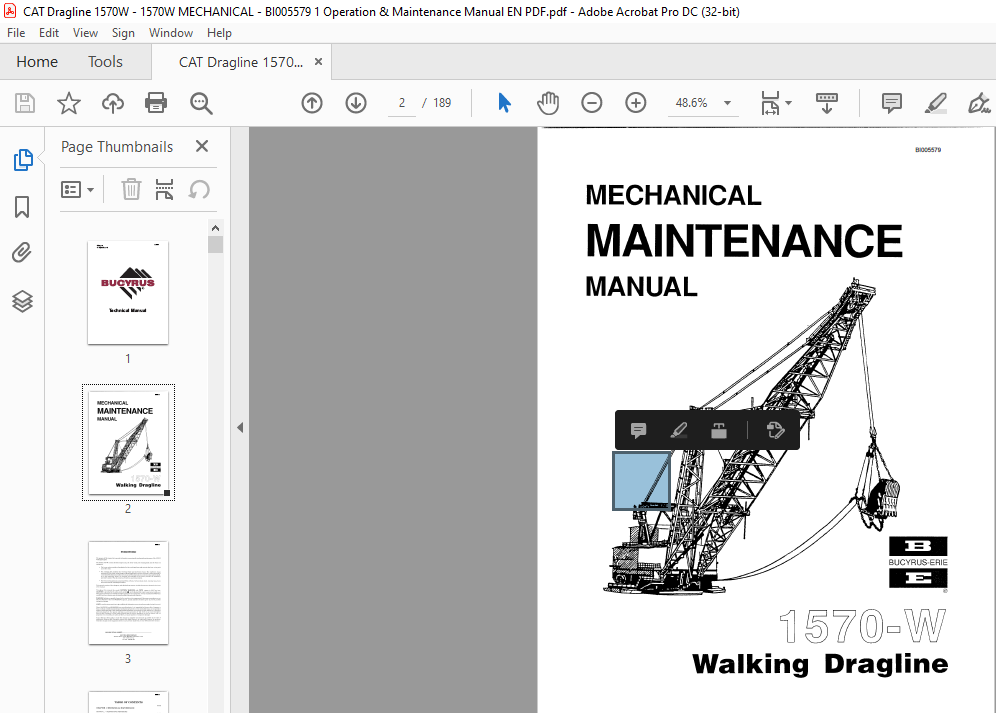Go to previous page with the up arrow

tap(312, 103)
